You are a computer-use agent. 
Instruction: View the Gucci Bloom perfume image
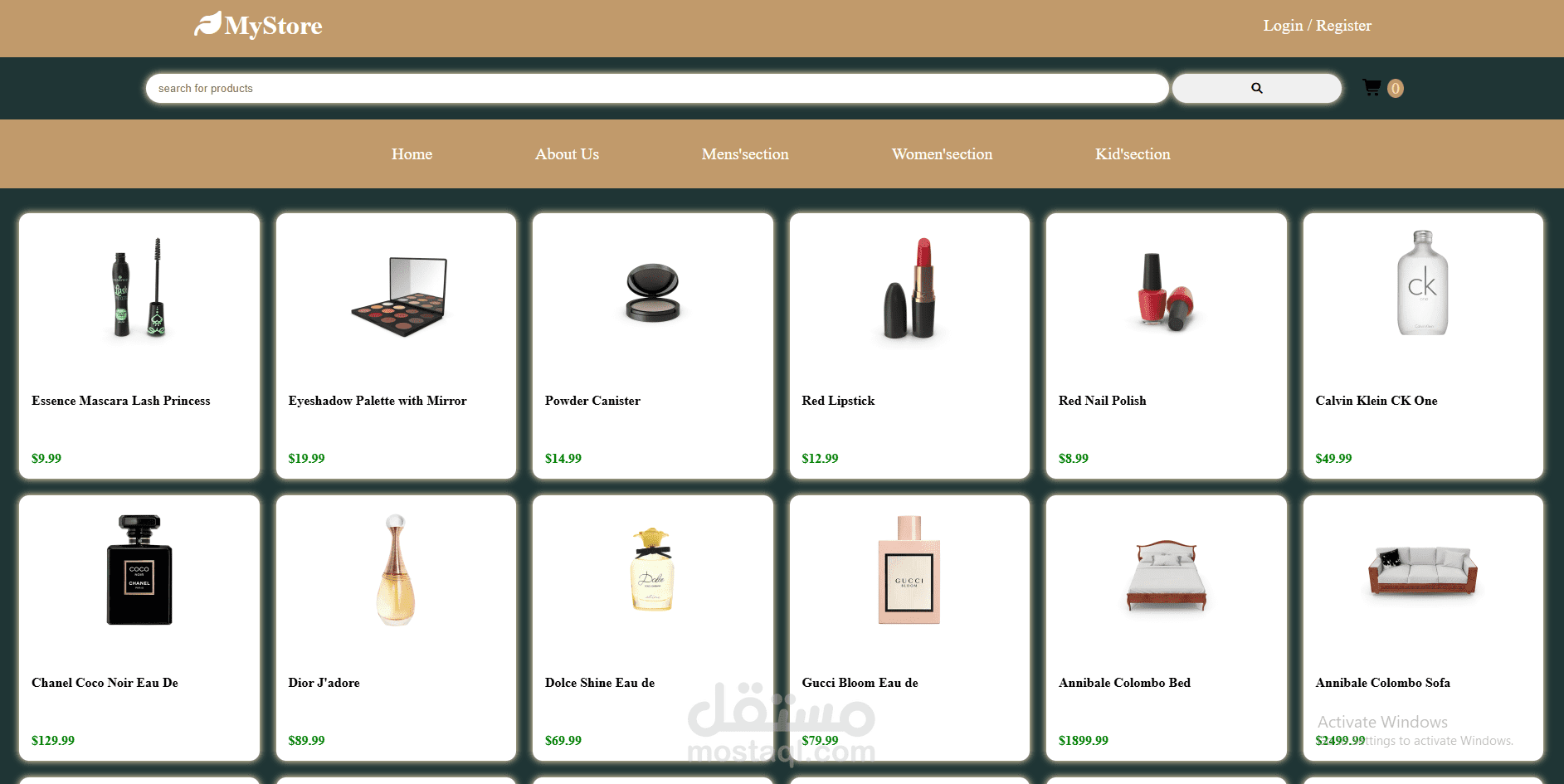click(x=909, y=570)
